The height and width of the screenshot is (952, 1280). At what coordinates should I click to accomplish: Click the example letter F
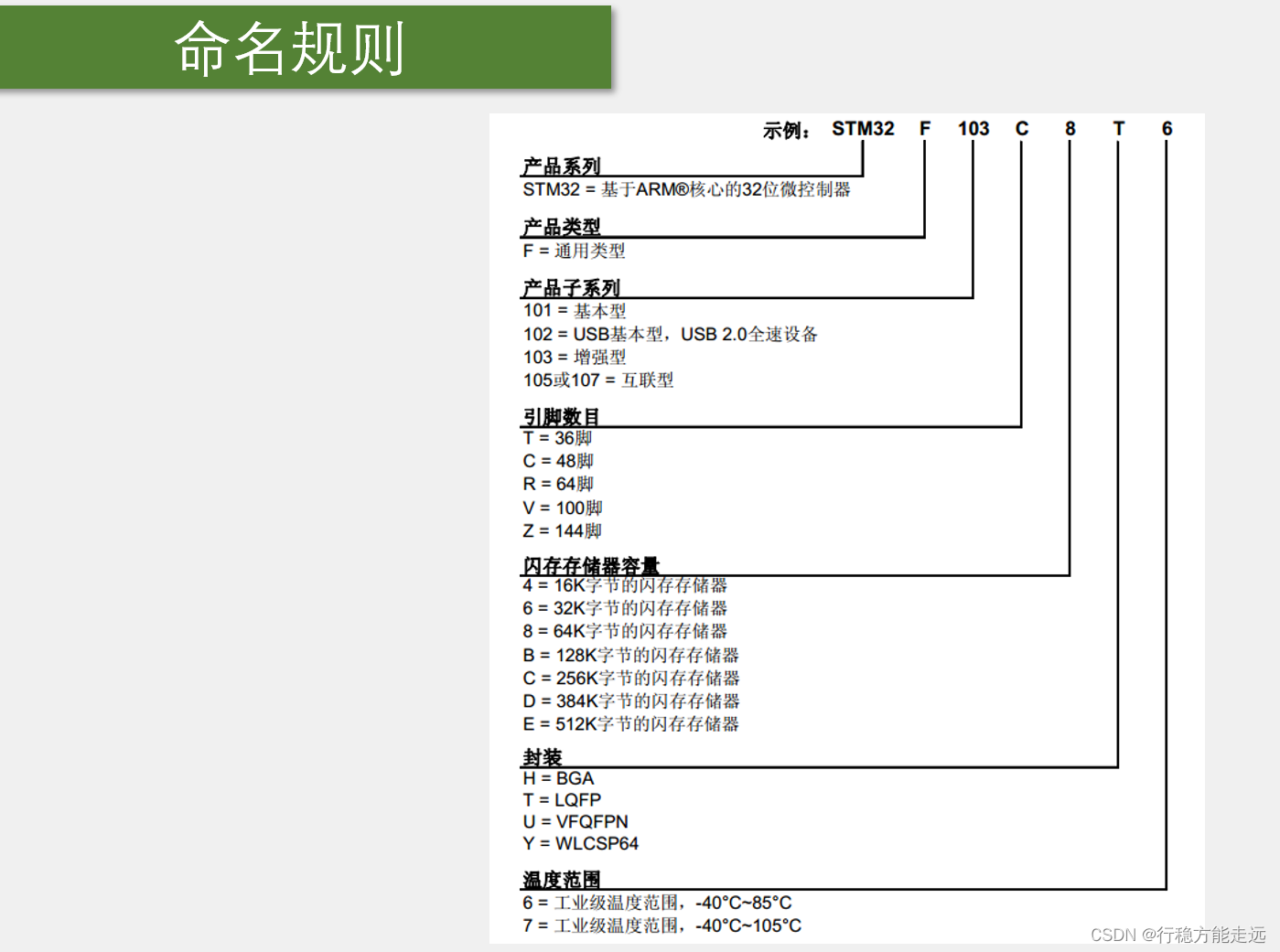(925, 129)
